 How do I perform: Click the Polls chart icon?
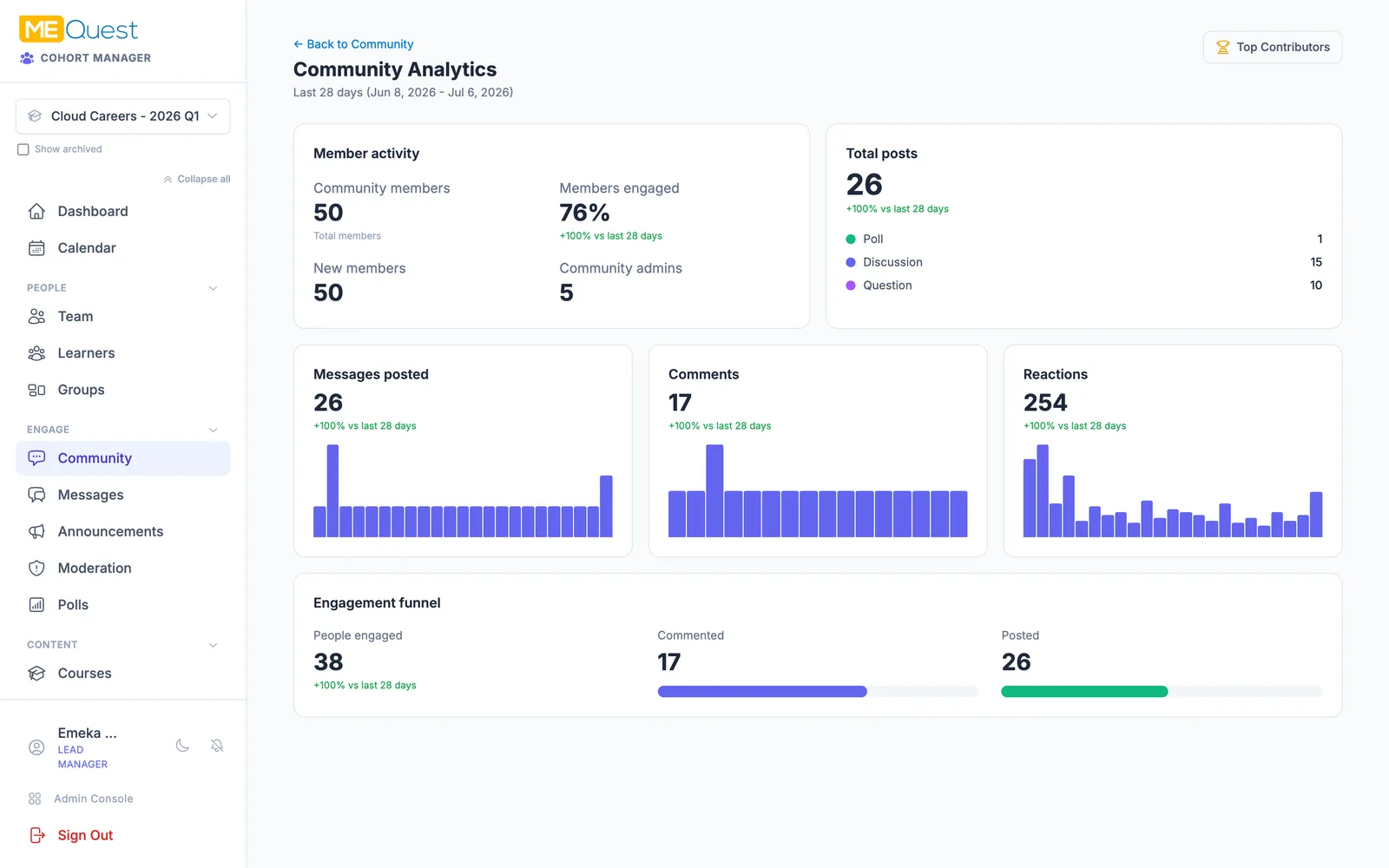coord(36,605)
